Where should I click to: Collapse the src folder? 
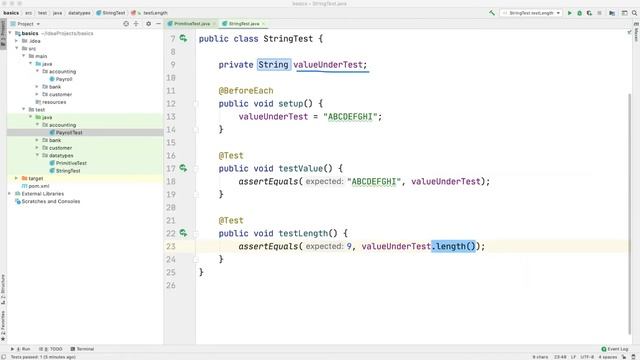click(x=17, y=49)
